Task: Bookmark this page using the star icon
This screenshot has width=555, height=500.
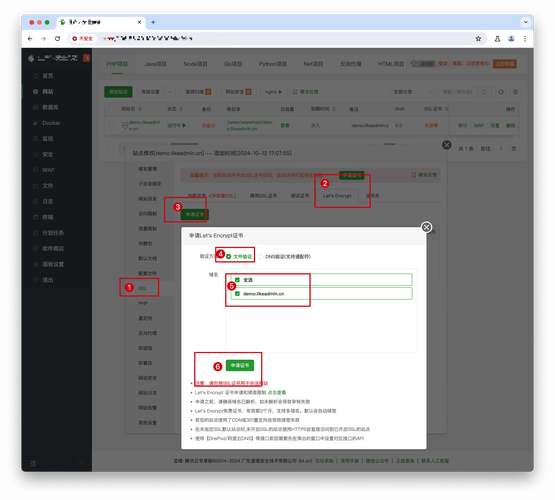Action: pyautogui.click(x=478, y=39)
